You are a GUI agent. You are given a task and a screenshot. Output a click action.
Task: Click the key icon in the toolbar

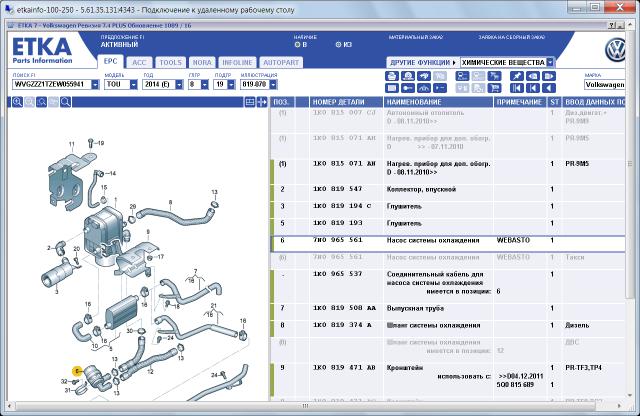(408, 88)
